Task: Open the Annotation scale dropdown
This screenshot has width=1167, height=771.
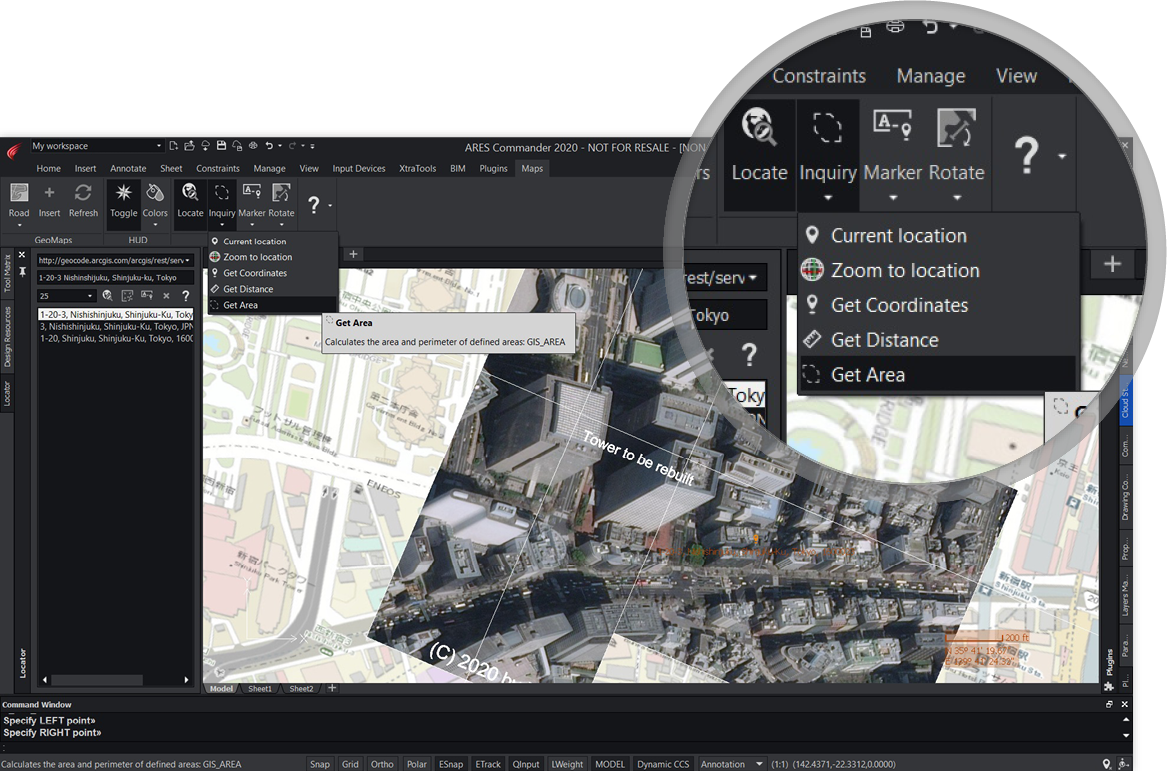Action: click(759, 764)
